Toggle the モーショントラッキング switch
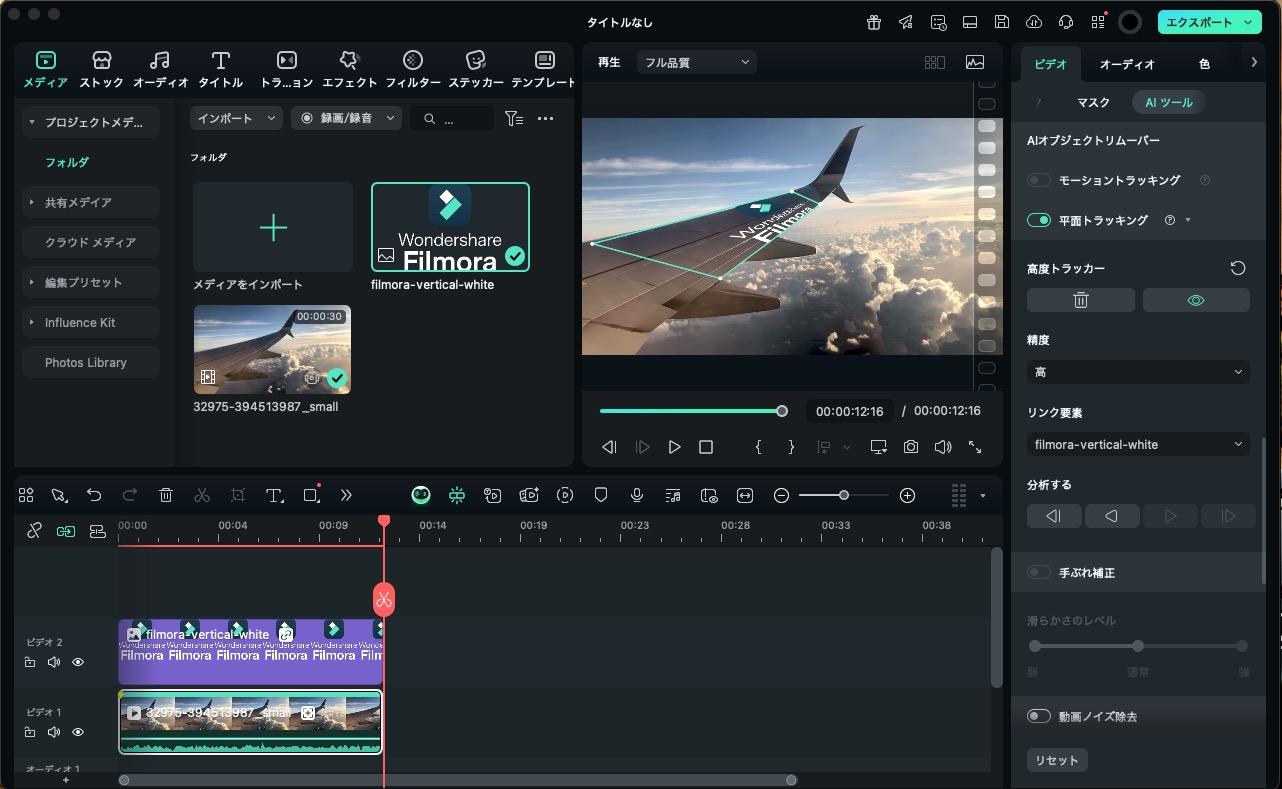 click(1039, 180)
